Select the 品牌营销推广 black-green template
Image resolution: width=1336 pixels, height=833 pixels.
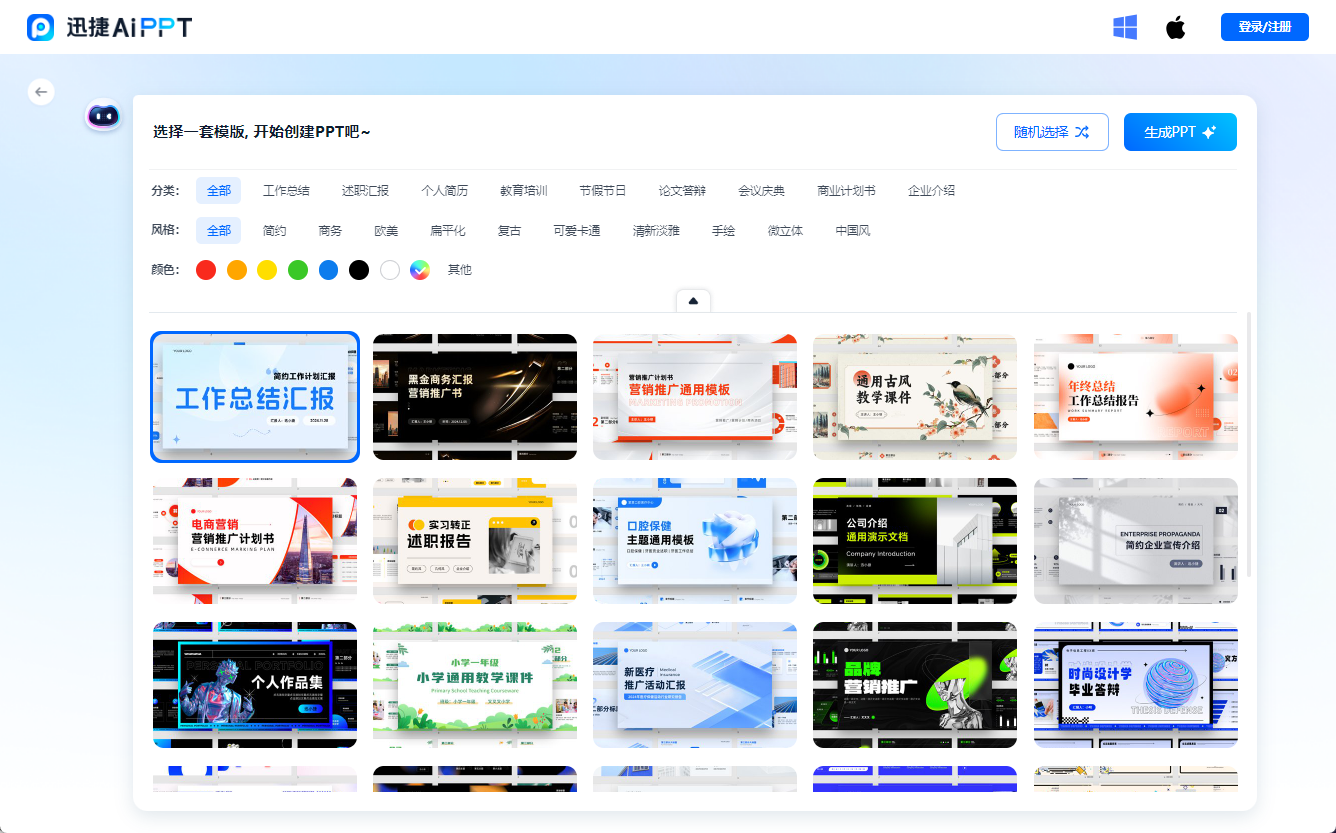[x=915, y=685]
